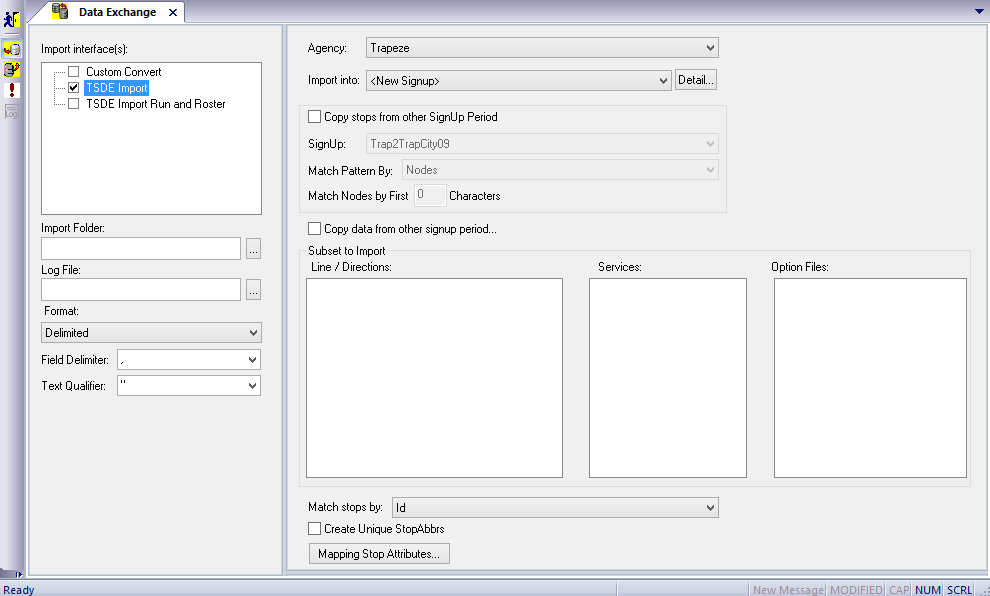Click inside the Log File input field
Image resolution: width=990 pixels, height=596 pixels.
140,290
